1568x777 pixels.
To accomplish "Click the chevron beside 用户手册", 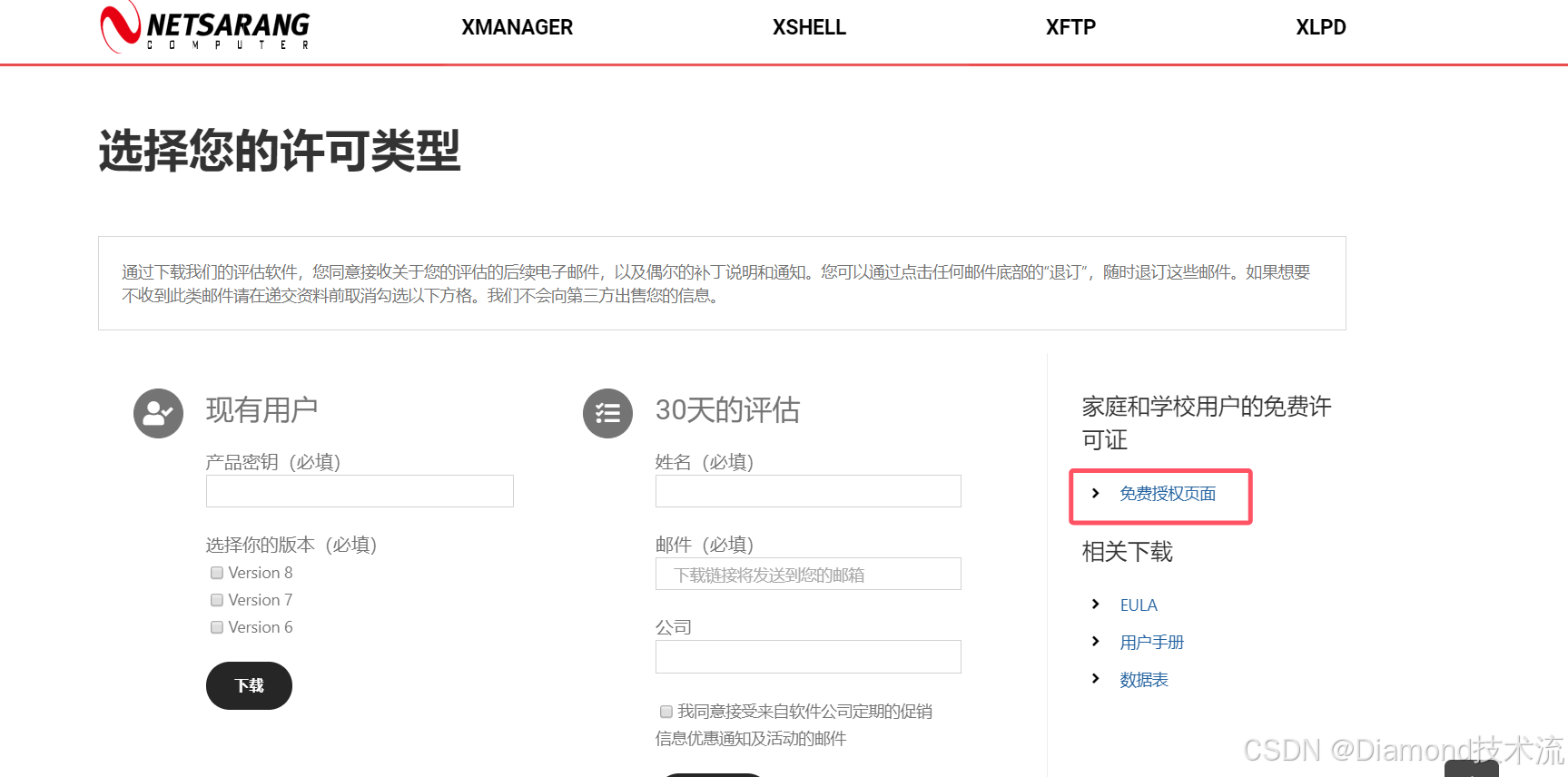I will point(1096,641).
